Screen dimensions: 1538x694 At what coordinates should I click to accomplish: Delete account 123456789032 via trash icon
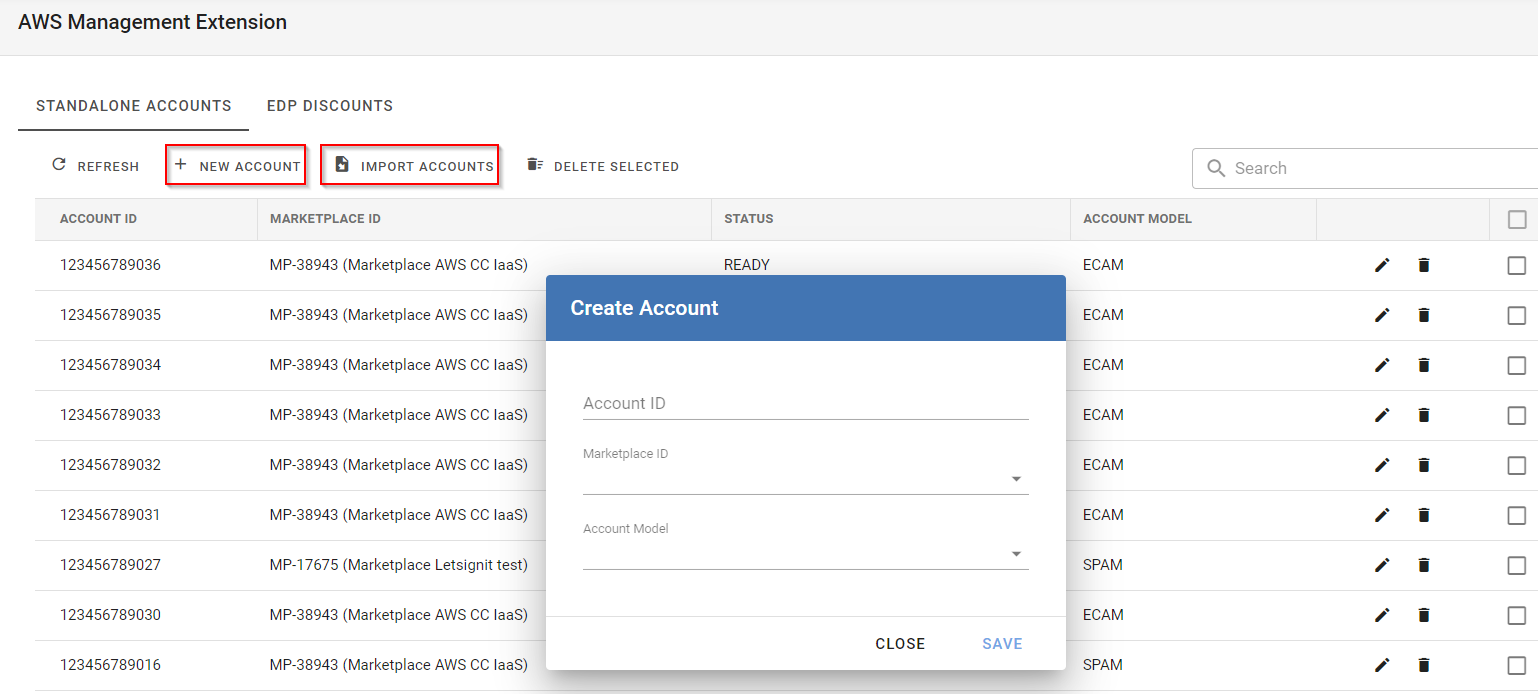coord(1424,465)
